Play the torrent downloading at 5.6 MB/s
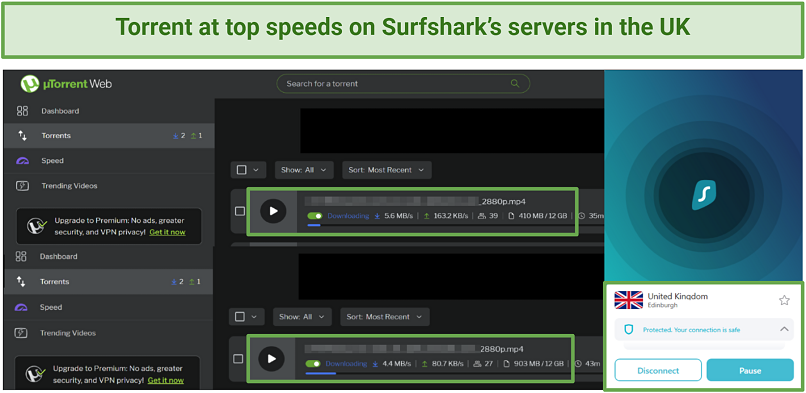This screenshot has height=393, width=806. coord(273,211)
